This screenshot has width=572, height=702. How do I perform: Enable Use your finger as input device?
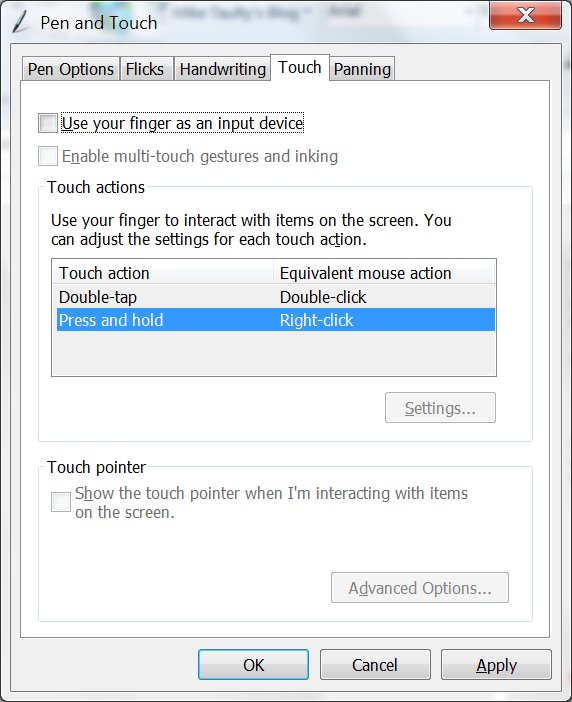(48, 123)
